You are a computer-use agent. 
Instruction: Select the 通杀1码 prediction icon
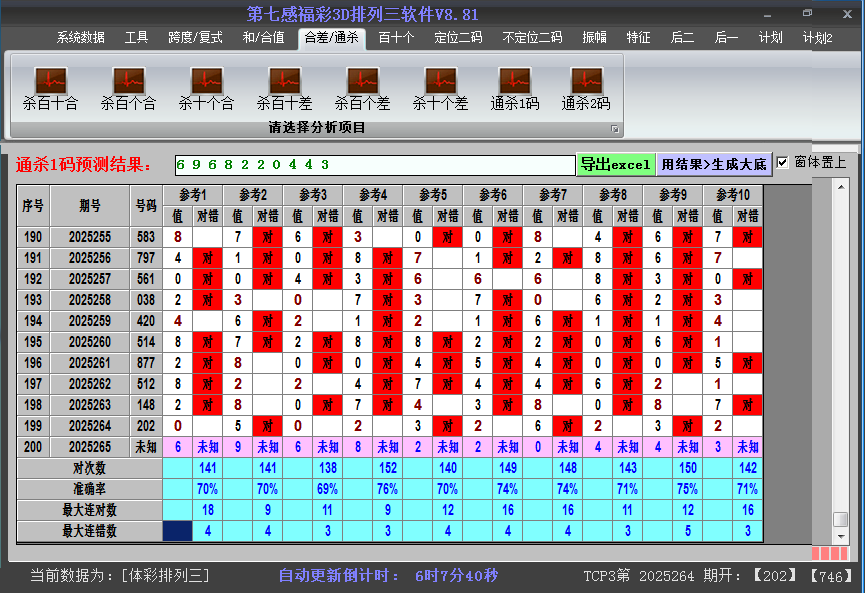513,86
